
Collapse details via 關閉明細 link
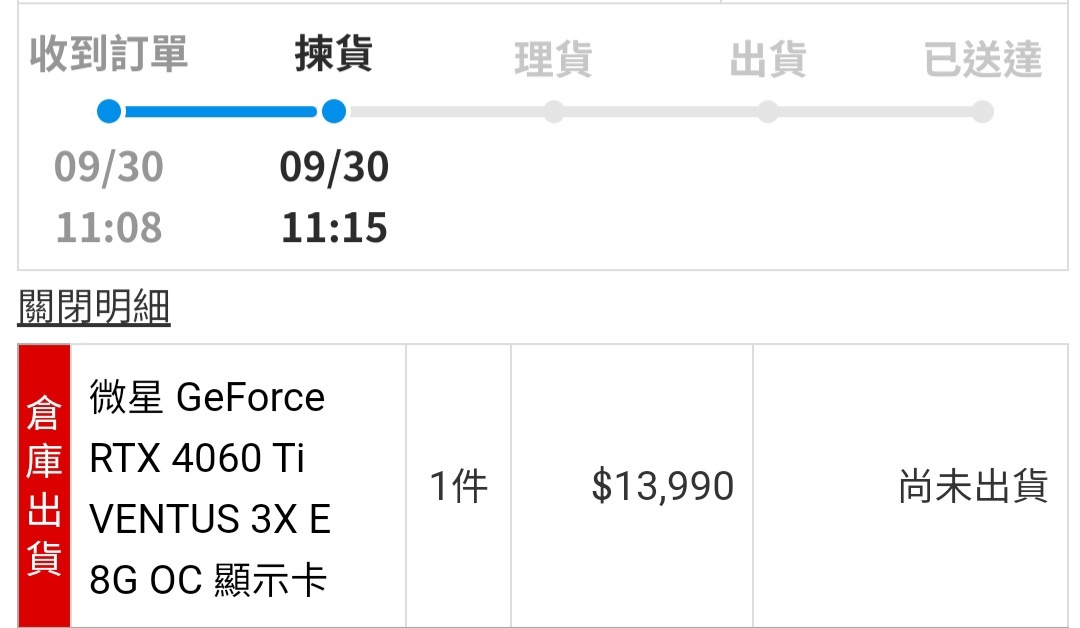pyautogui.click(x=94, y=309)
